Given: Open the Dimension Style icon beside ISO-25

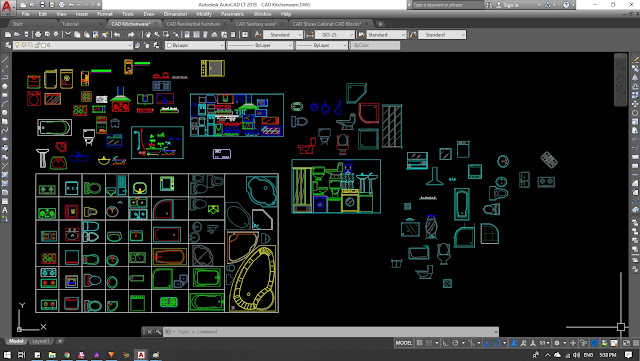Looking at the screenshot, I should (310, 35).
